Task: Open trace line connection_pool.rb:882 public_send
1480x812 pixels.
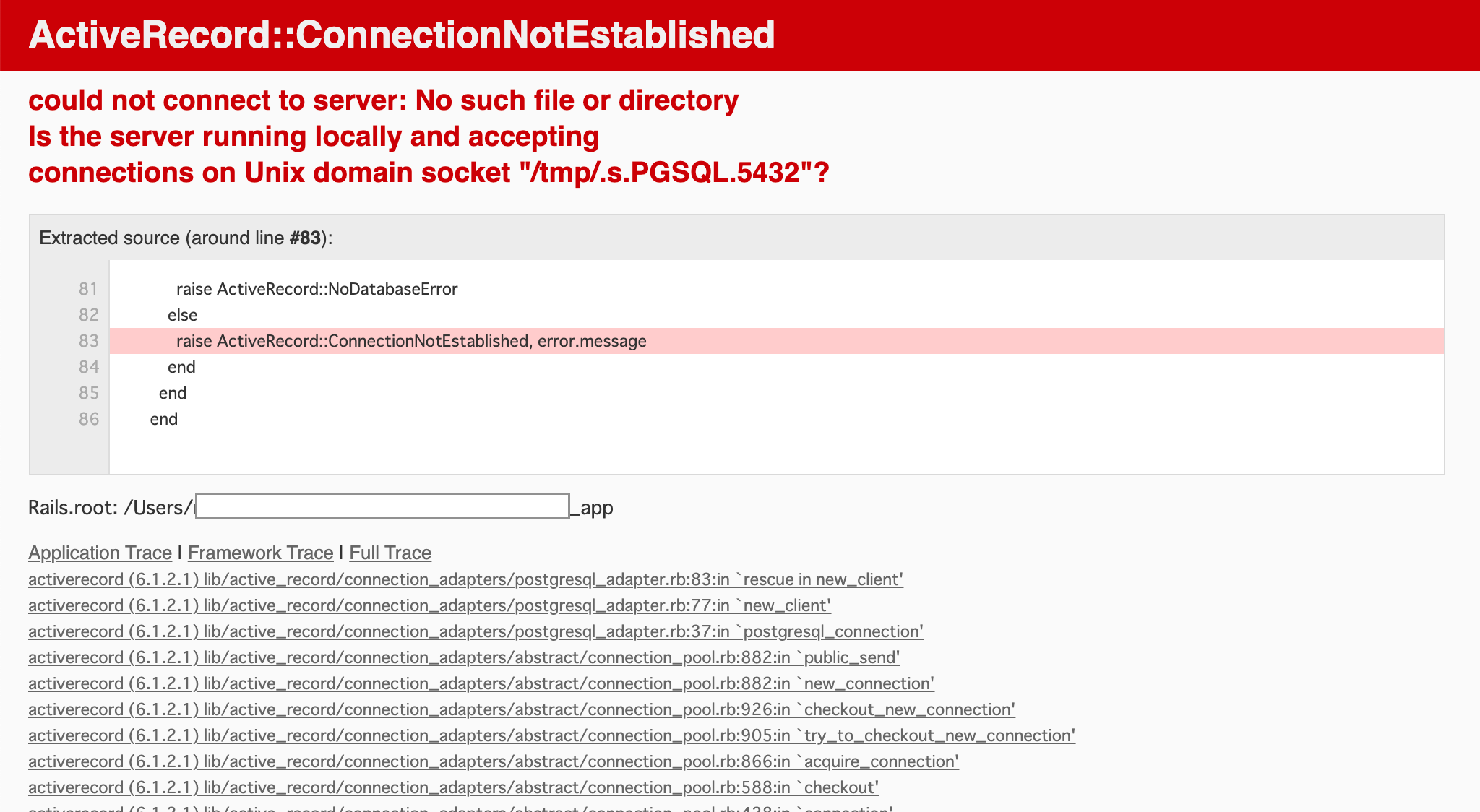Action: click(x=464, y=657)
